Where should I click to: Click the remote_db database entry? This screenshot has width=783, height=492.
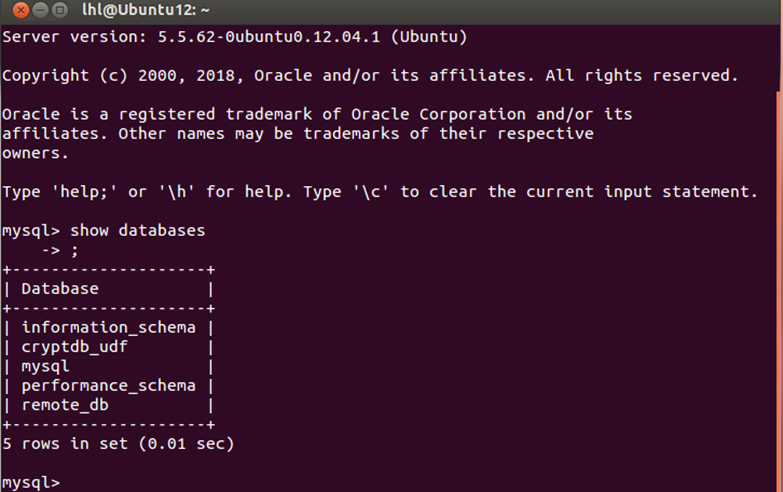point(64,405)
